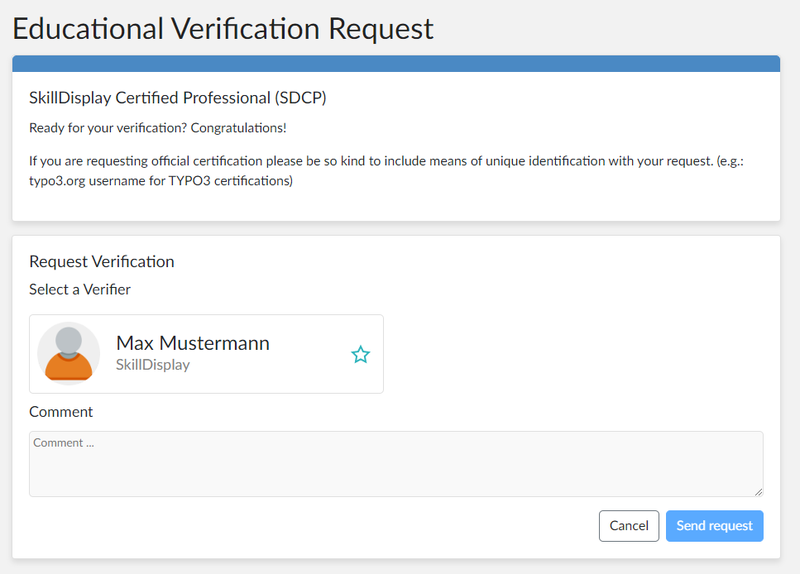The width and height of the screenshot is (800, 574).
Task: Click Max Mustermann's avatar picture
Action: tap(68, 353)
